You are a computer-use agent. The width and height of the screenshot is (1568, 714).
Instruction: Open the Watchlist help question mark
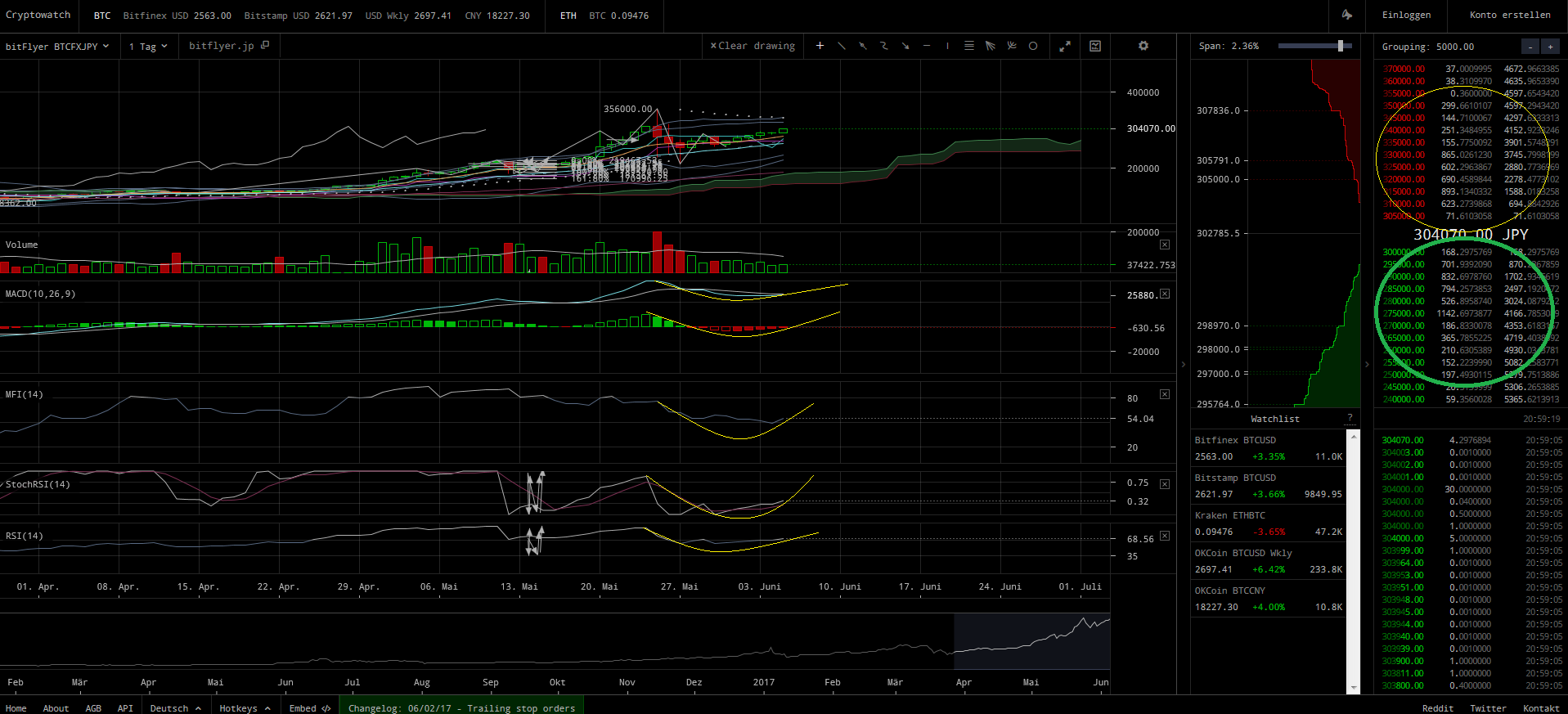tap(1350, 418)
